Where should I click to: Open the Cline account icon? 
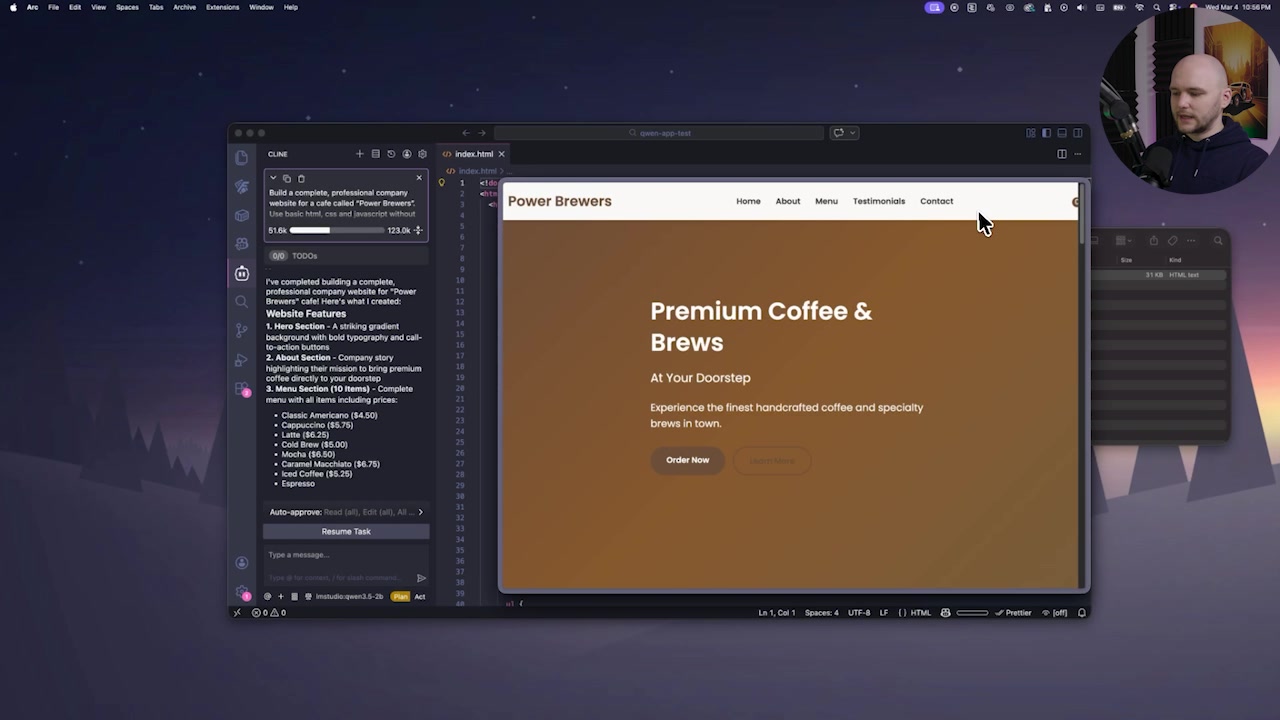pyautogui.click(x=407, y=154)
